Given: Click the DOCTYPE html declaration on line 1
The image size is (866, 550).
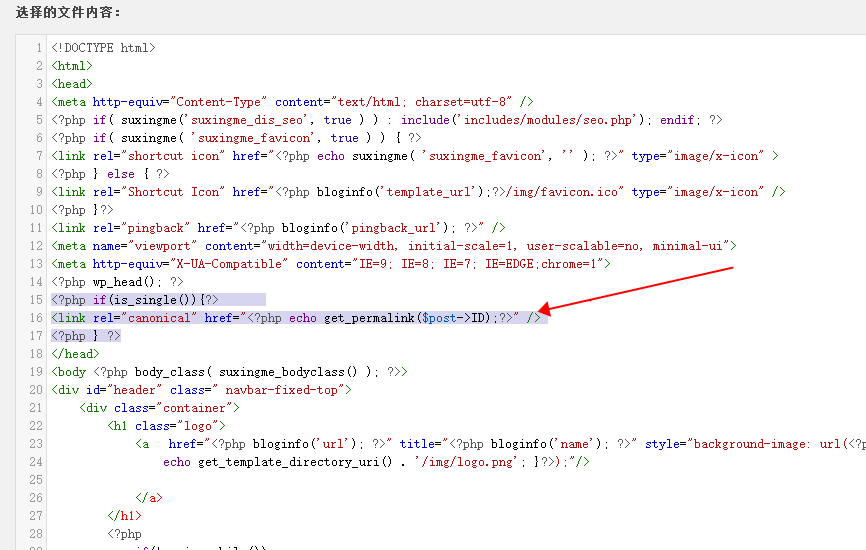Looking at the screenshot, I should tap(103, 48).
